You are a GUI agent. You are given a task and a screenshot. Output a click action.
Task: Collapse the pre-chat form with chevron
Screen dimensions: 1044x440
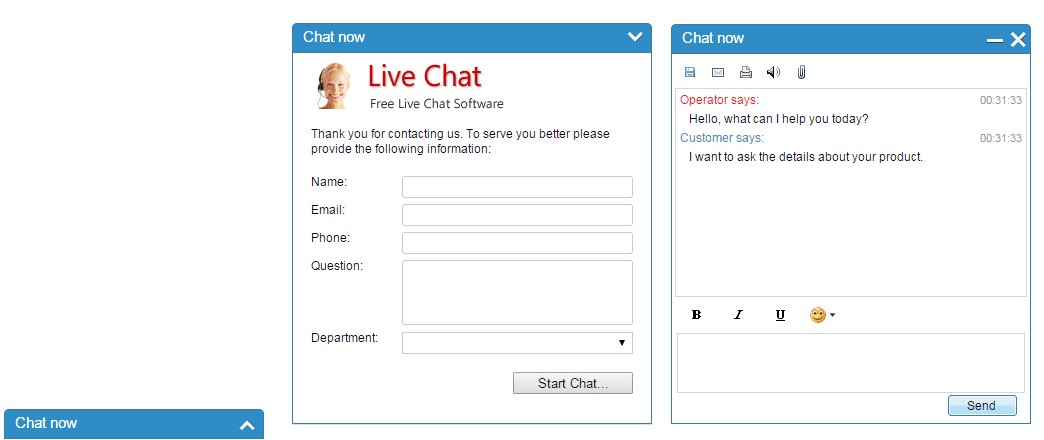tap(635, 37)
